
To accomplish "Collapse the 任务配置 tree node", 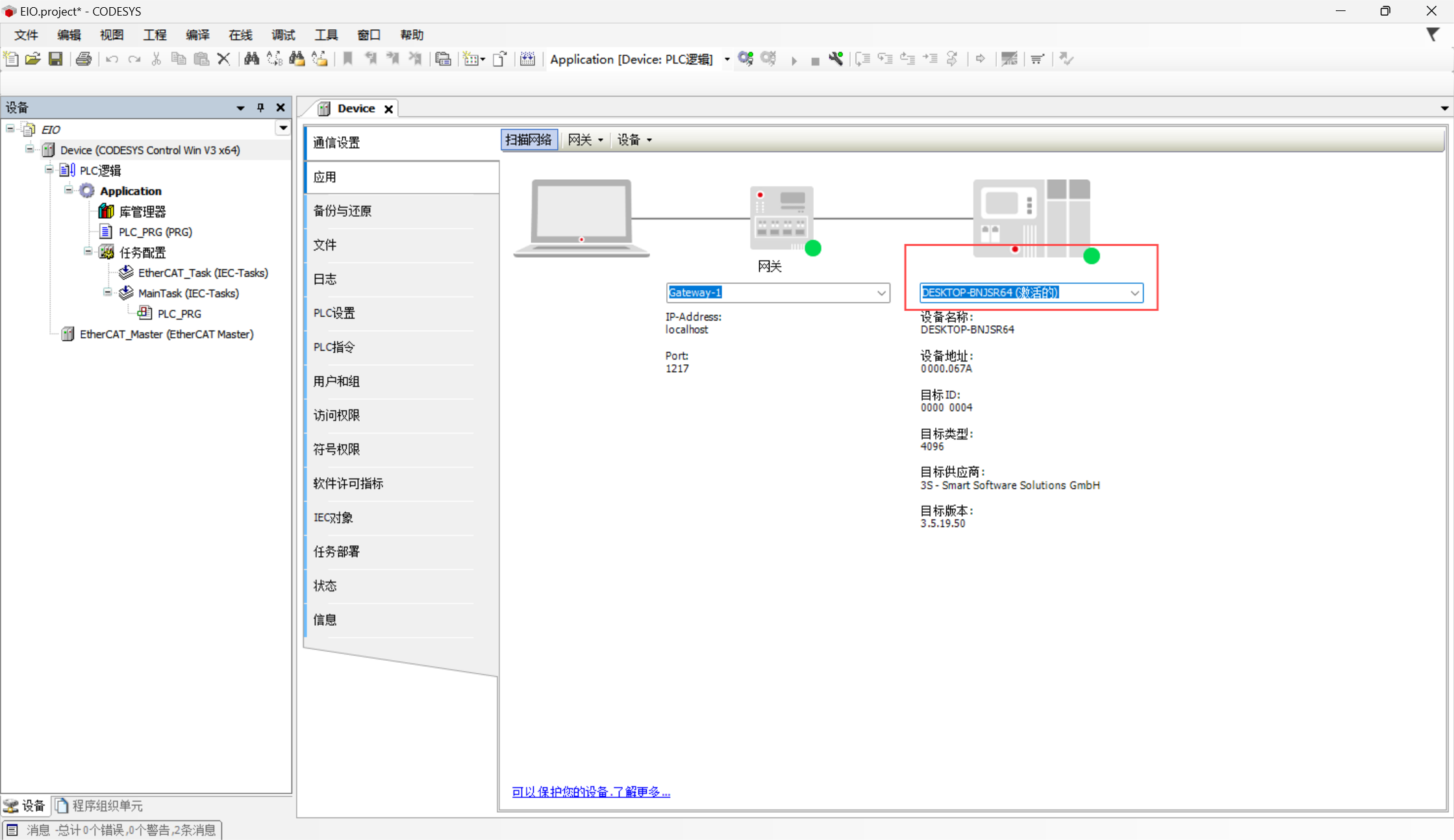I will pyautogui.click(x=88, y=252).
